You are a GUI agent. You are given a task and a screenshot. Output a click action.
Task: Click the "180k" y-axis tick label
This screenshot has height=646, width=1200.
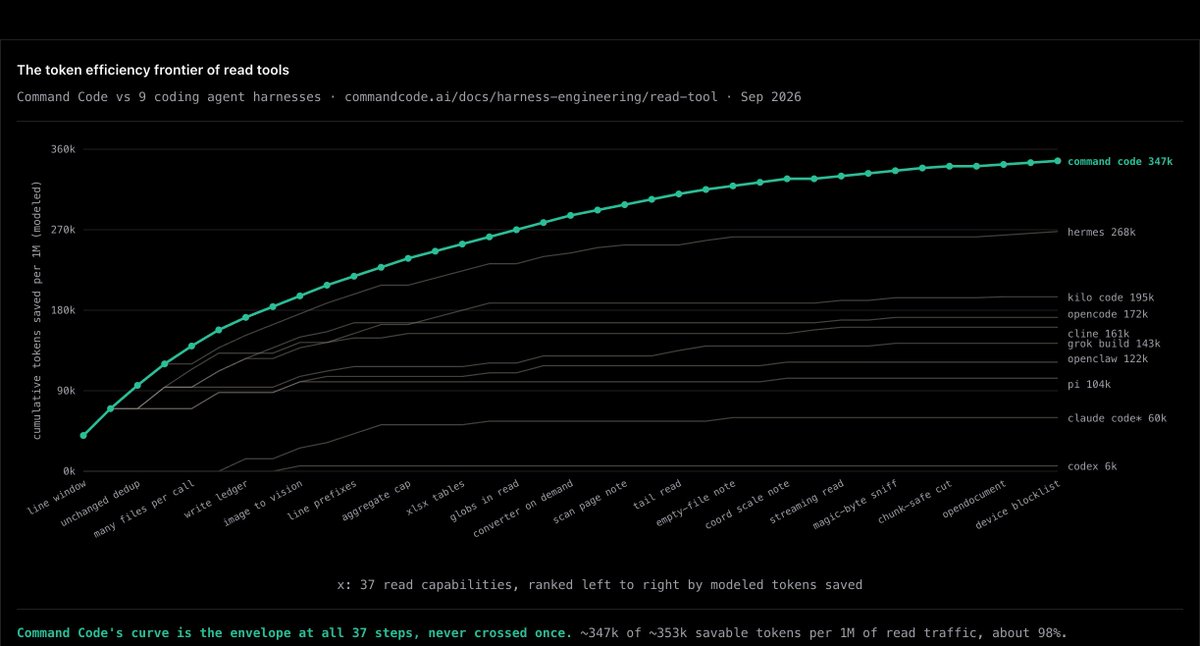tap(63, 310)
